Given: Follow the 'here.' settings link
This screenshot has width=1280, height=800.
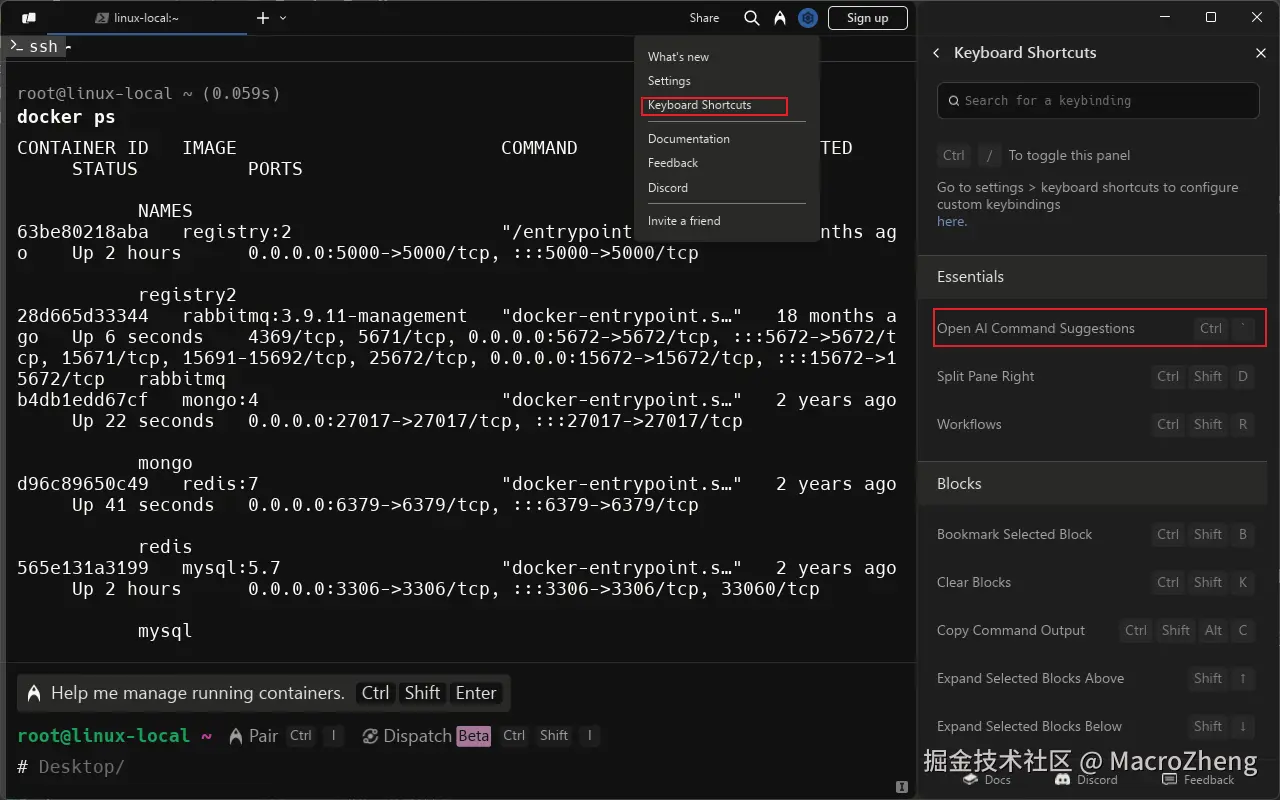Looking at the screenshot, I should (x=952, y=222).
